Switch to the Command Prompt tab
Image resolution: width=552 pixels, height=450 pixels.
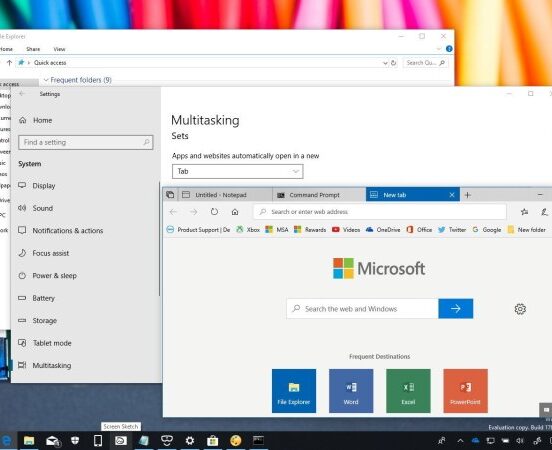[319, 195]
